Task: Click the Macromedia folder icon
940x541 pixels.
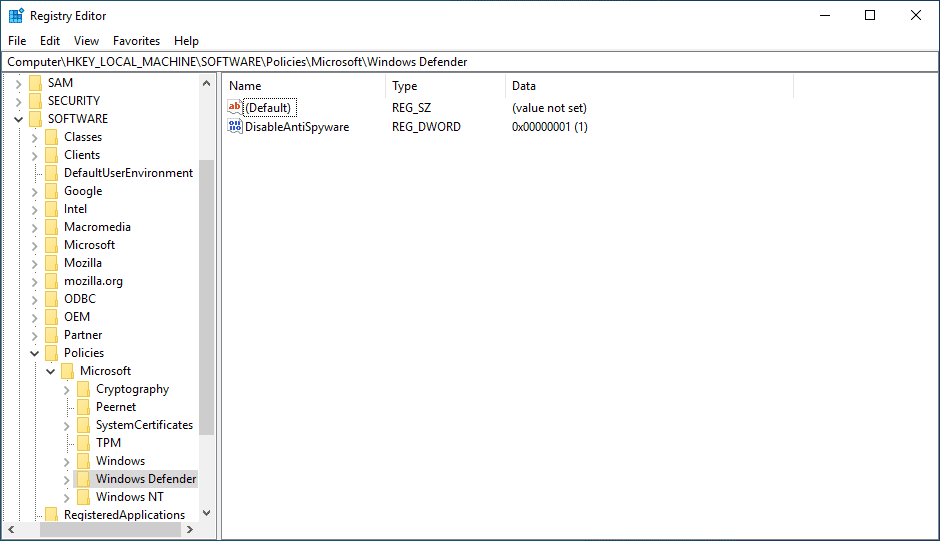Action: tap(52, 227)
